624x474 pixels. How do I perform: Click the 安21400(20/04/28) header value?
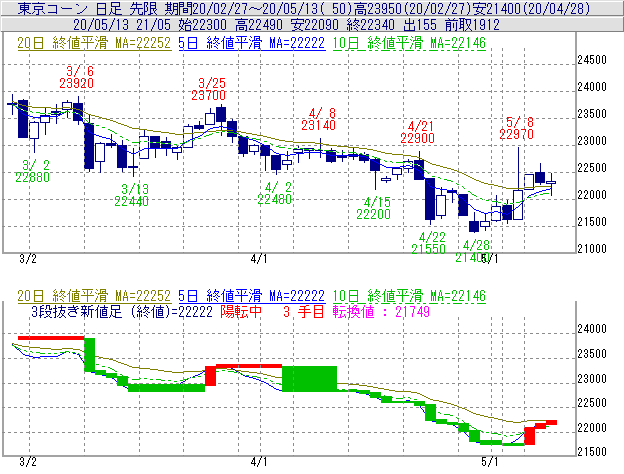pos(531,8)
